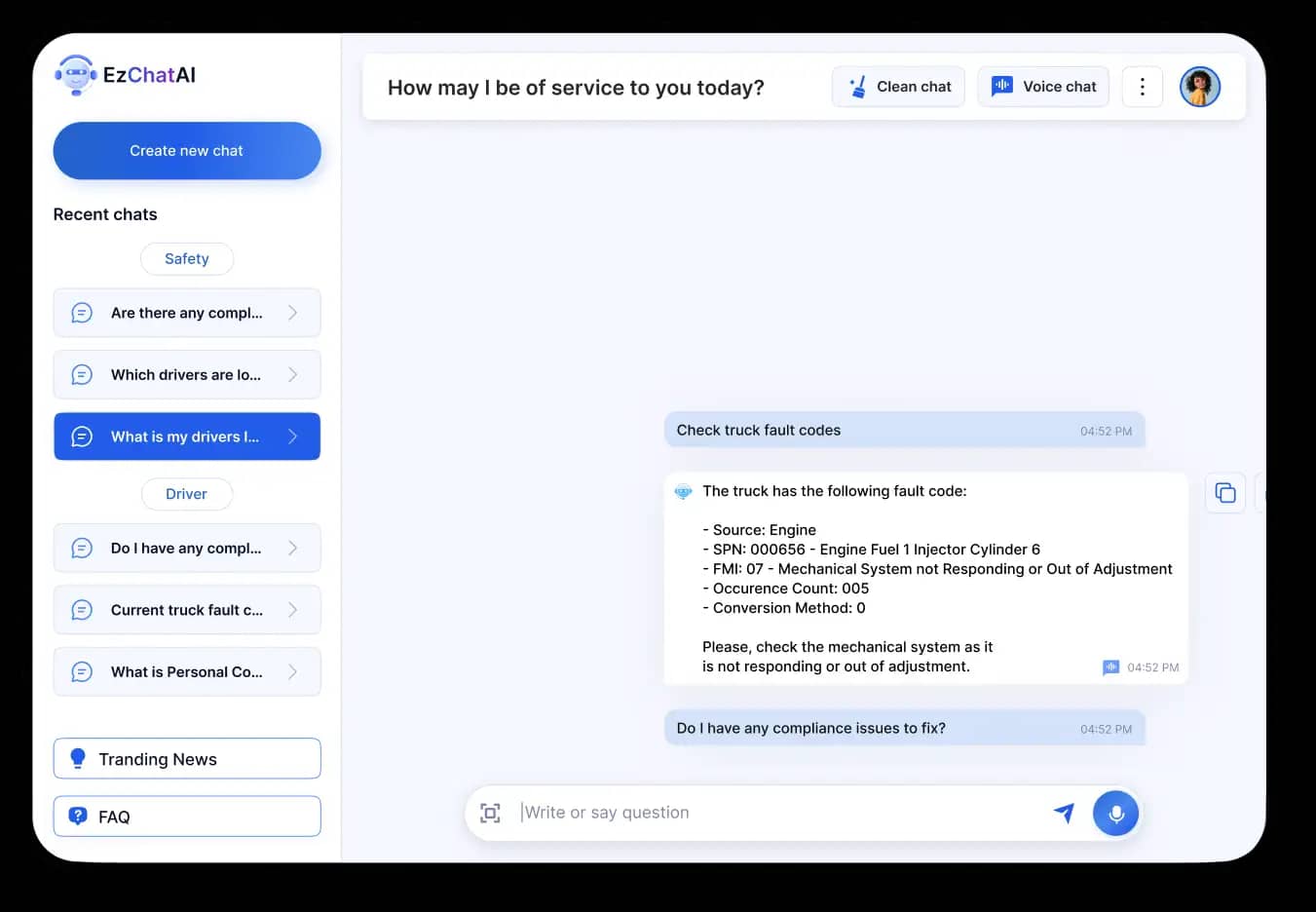
Task: Play audio for the fault code reply
Action: click(1110, 667)
